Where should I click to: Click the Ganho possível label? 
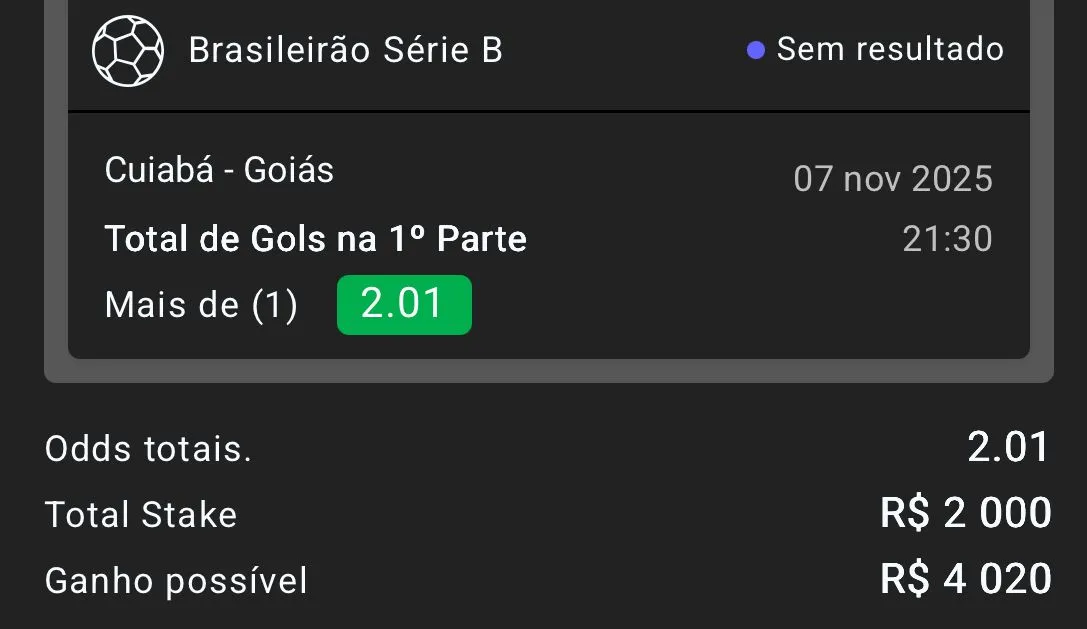(176, 581)
